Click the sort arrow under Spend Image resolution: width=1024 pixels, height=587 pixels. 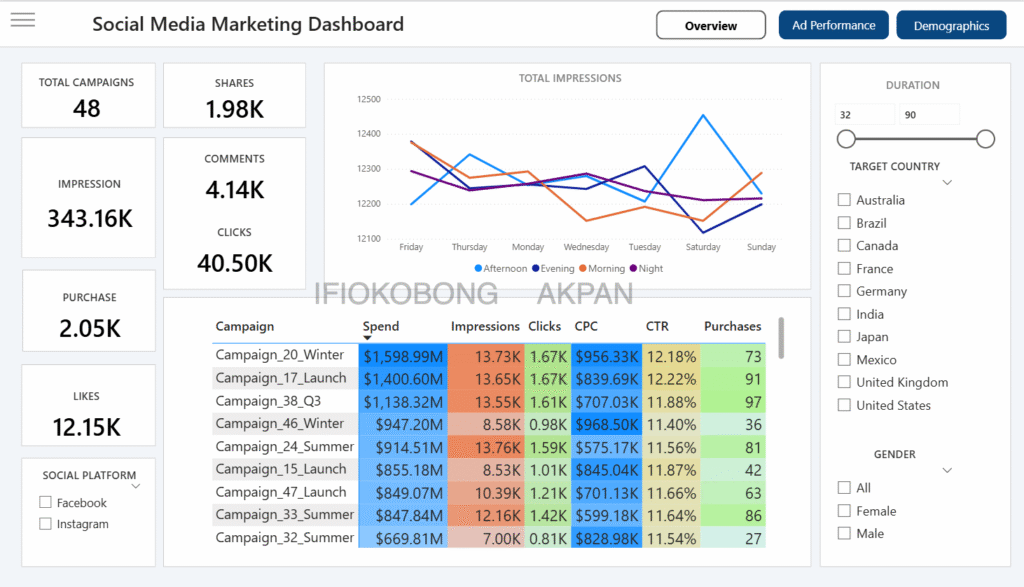coord(368,339)
